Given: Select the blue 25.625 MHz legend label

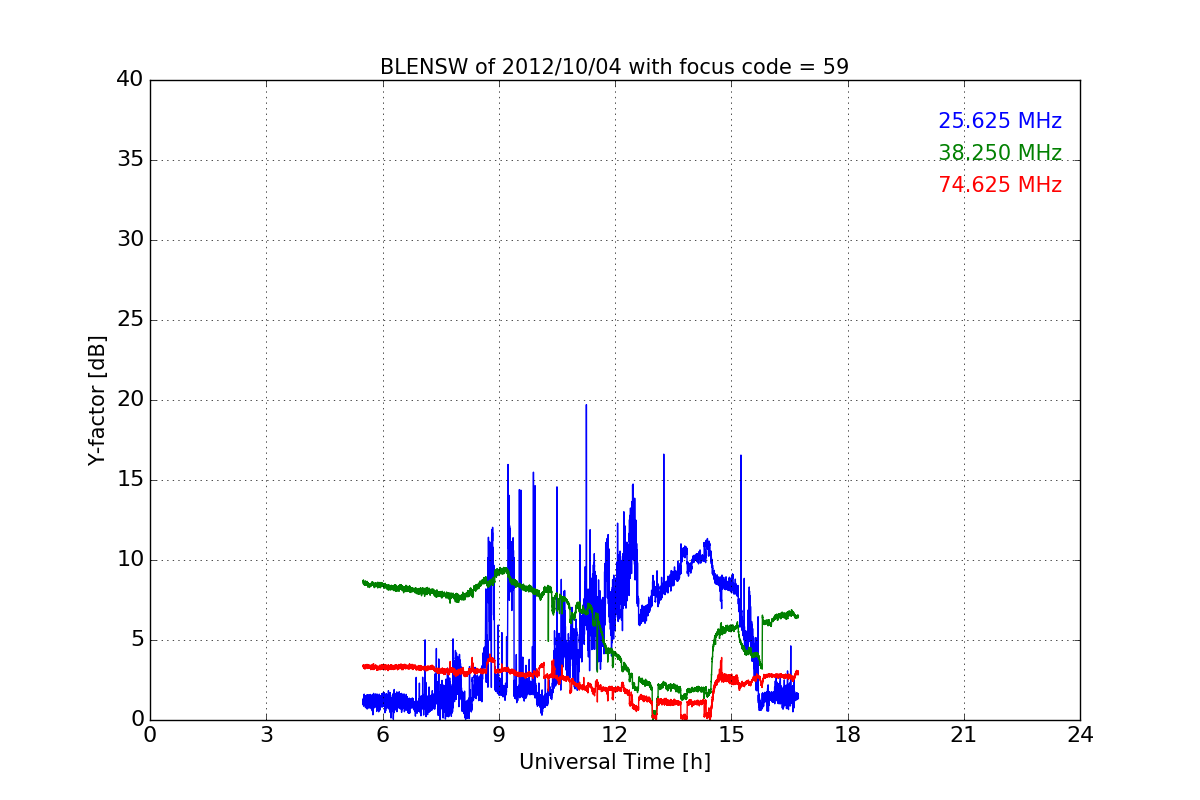Looking at the screenshot, I should [1000, 122].
